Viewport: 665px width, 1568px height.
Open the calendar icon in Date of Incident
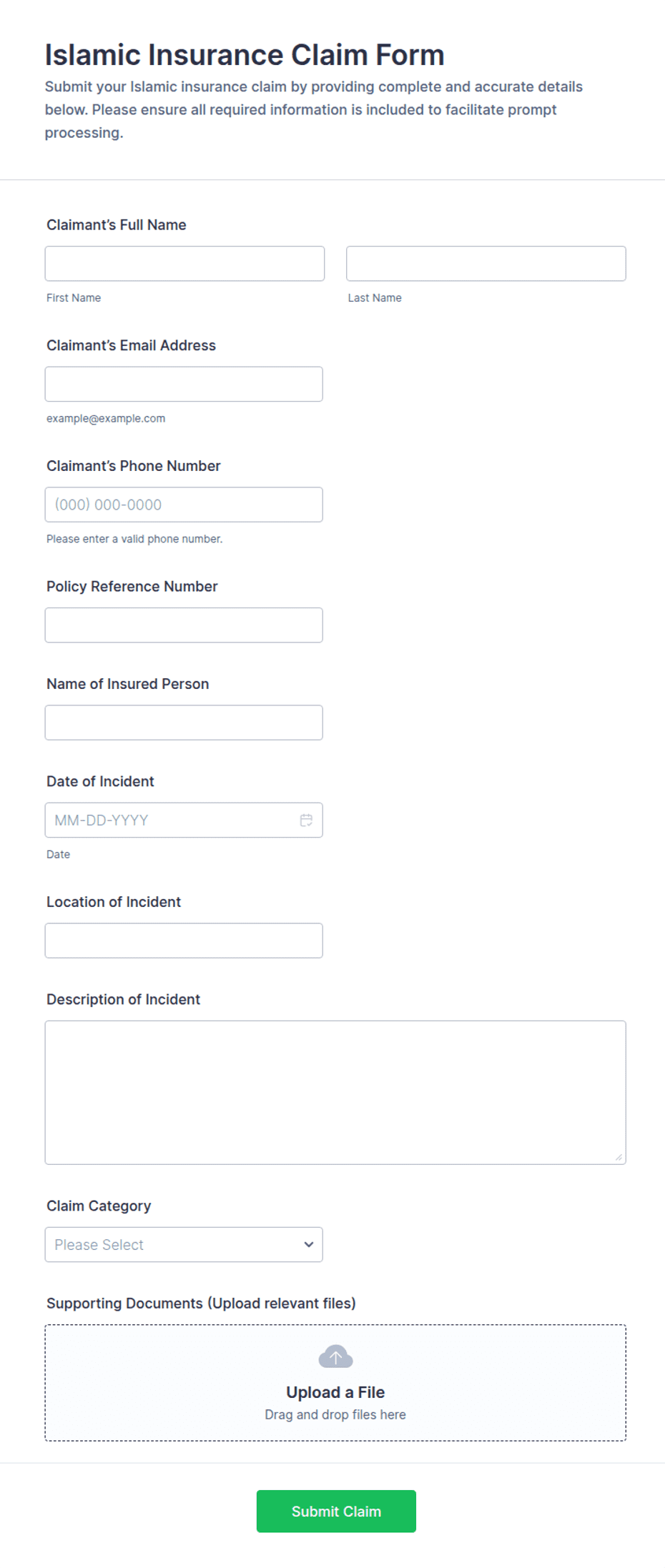click(x=306, y=820)
